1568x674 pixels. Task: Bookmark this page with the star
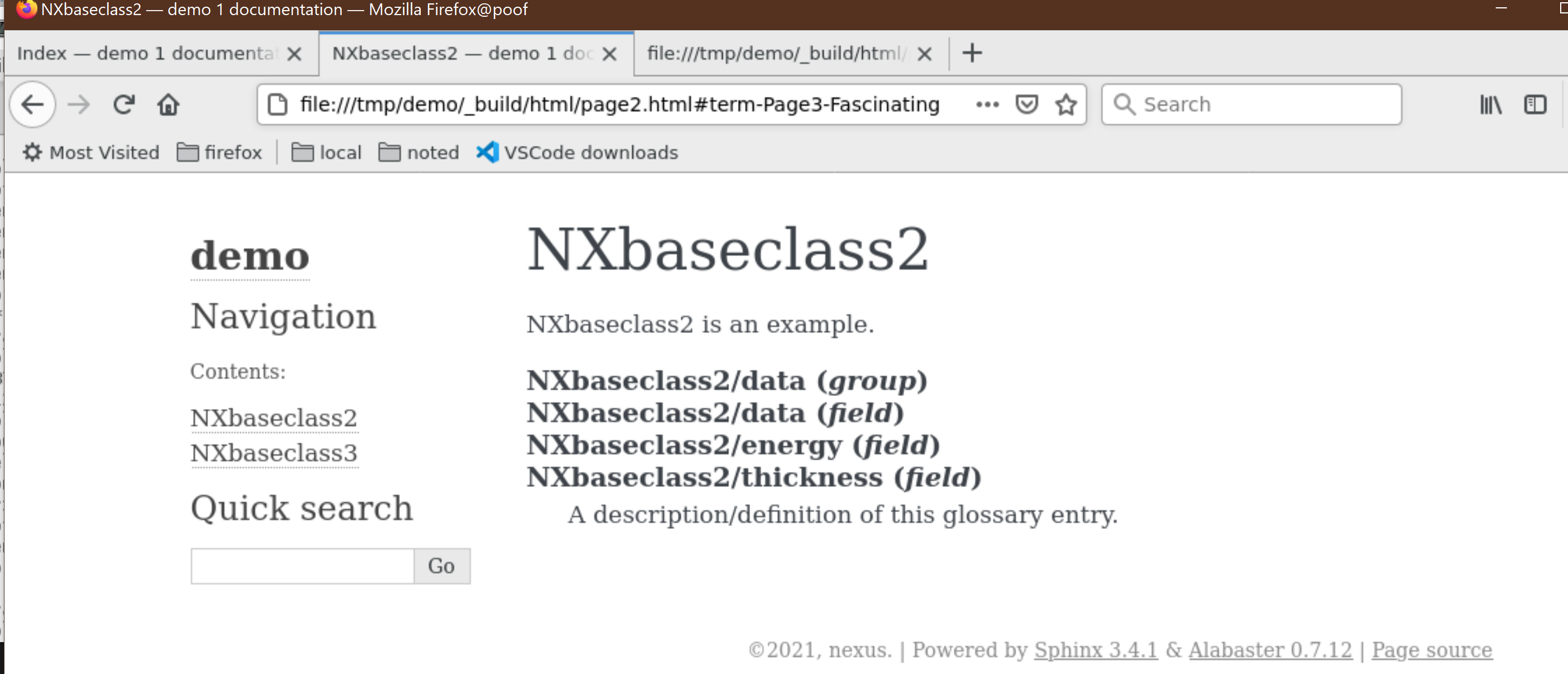point(1066,104)
